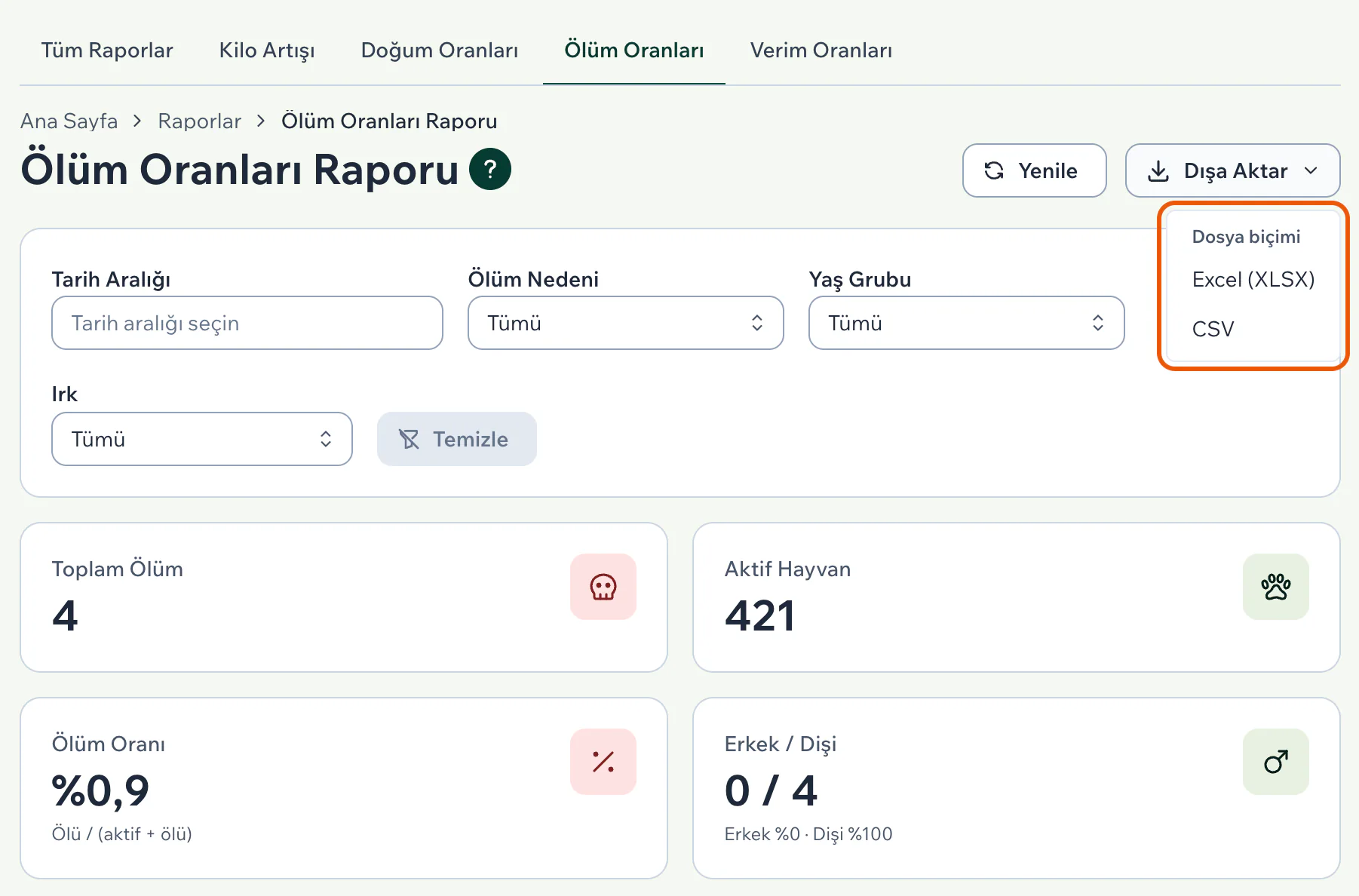This screenshot has width=1359, height=896.
Task: Click the Aktif Hayvan value 421
Action: 760,615
